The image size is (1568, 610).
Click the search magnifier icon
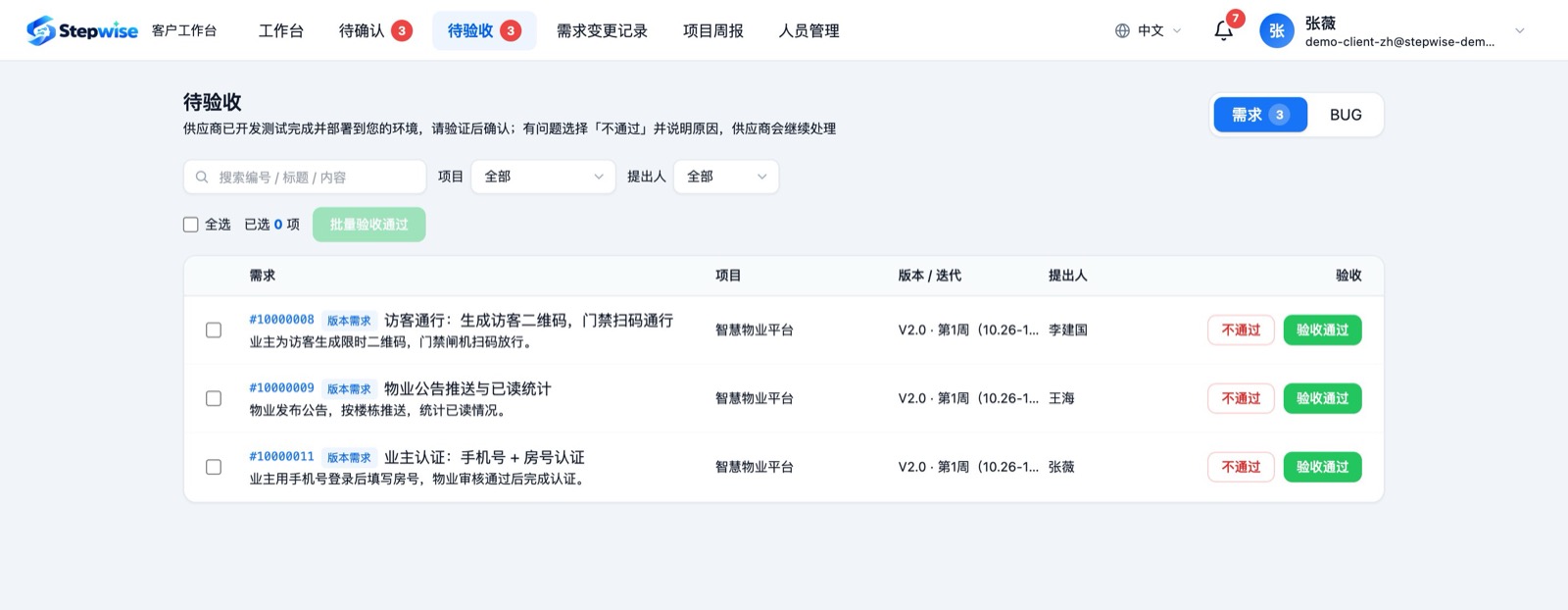(202, 178)
